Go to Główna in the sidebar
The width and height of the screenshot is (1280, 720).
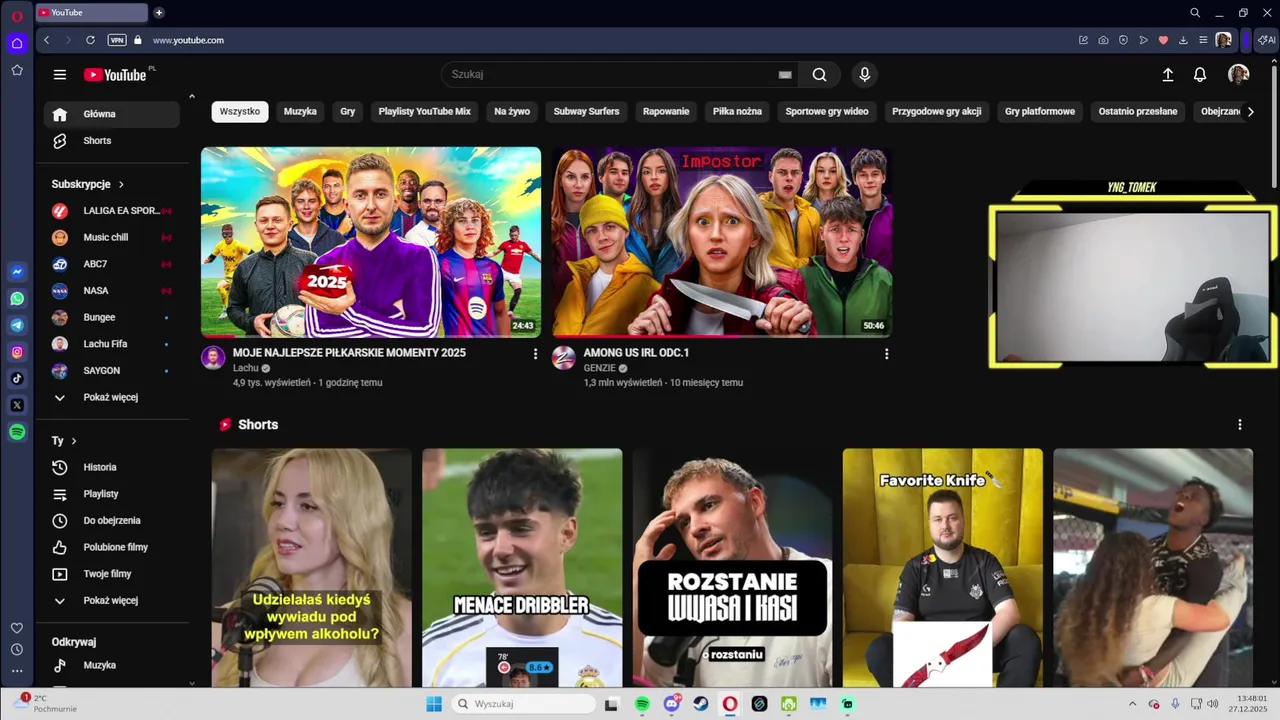coord(111,114)
